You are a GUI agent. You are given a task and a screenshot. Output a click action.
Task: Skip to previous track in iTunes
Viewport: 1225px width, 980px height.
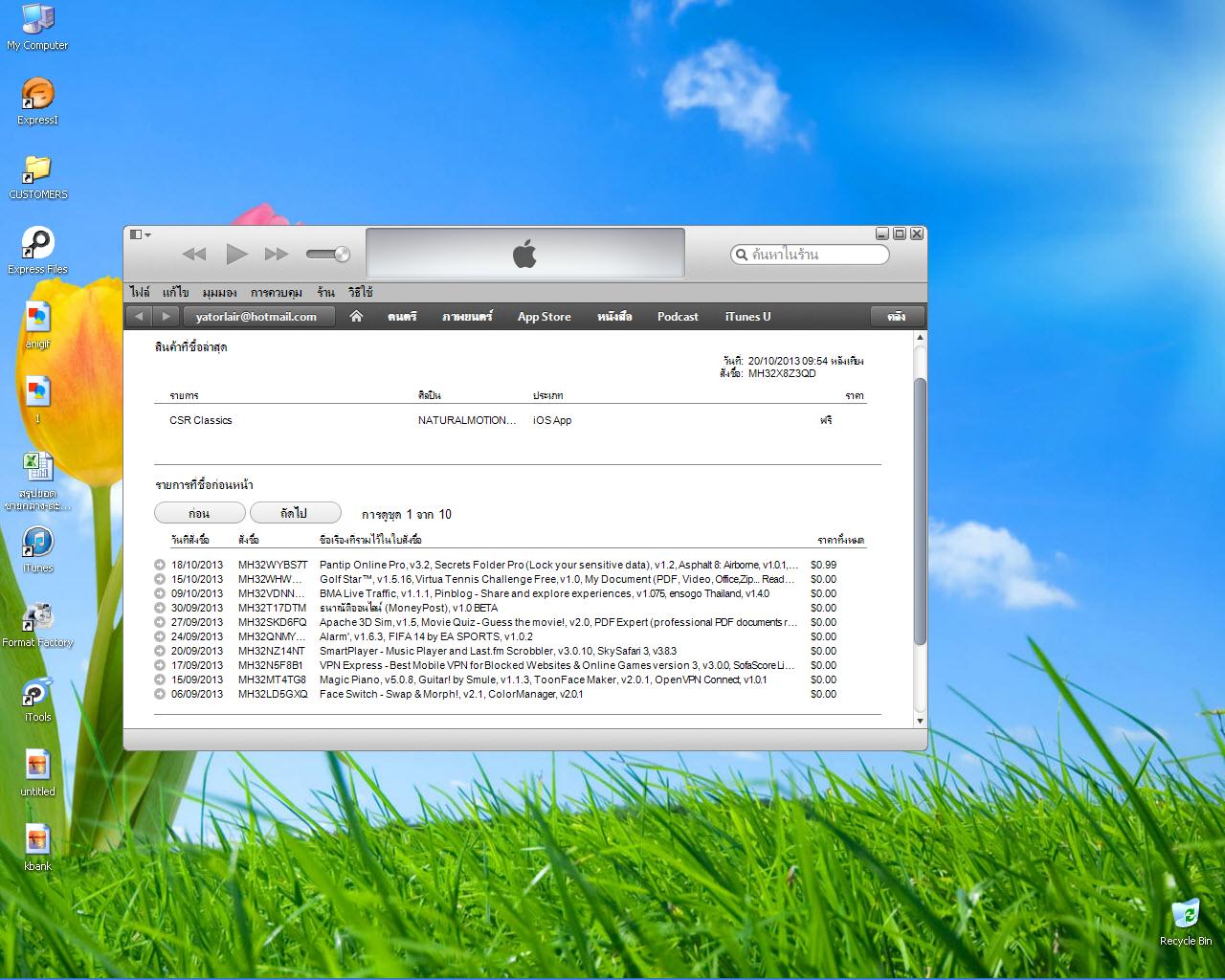(x=194, y=254)
